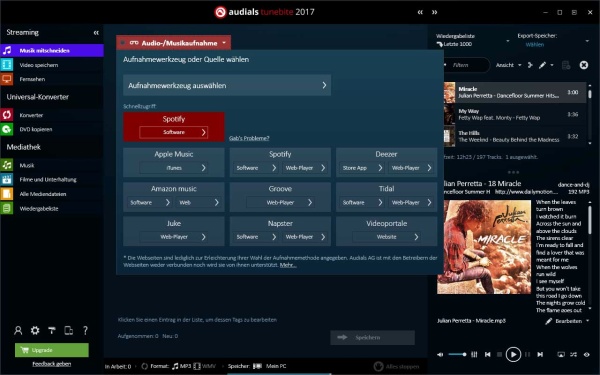Skip to next track in player

[540, 354]
